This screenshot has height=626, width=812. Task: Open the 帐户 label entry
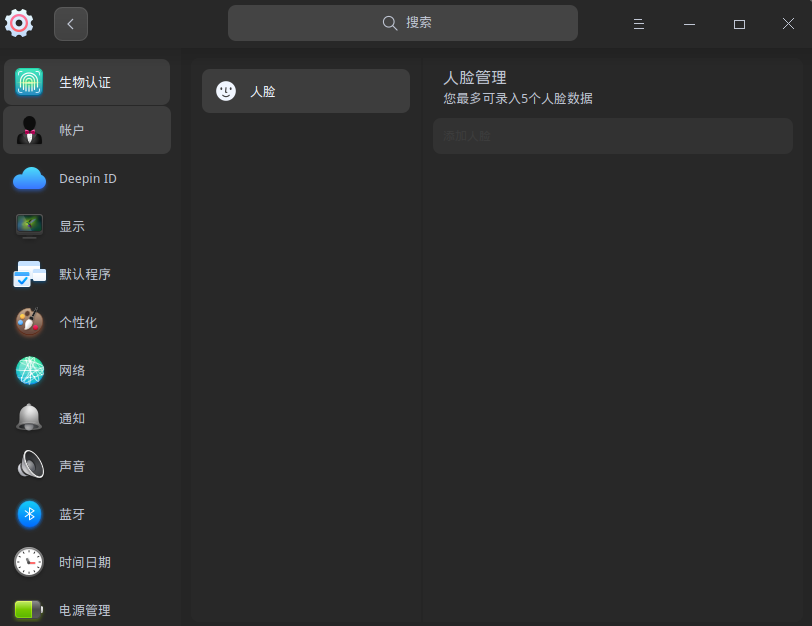pyautogui.click(x=71, y=130)
